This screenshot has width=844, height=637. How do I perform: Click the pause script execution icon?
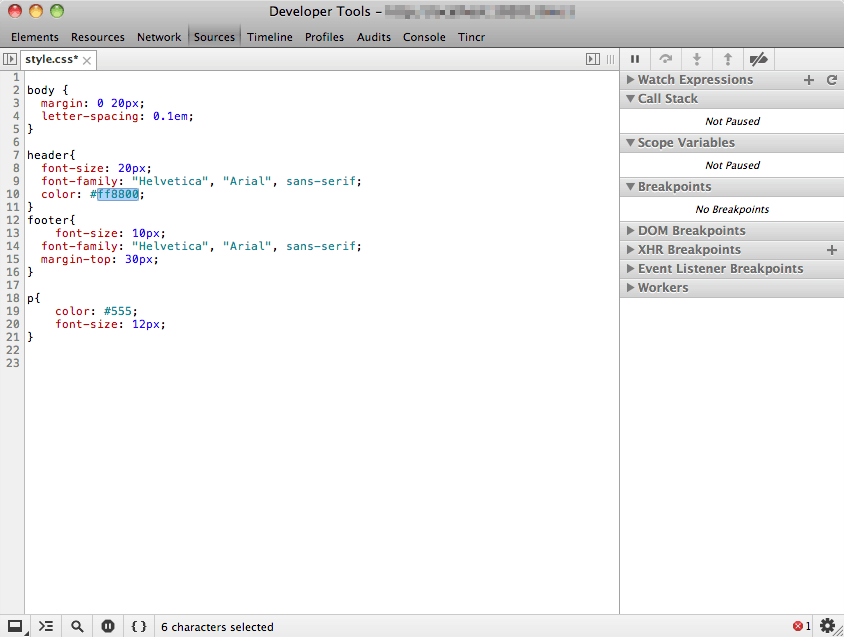(635, 59)
